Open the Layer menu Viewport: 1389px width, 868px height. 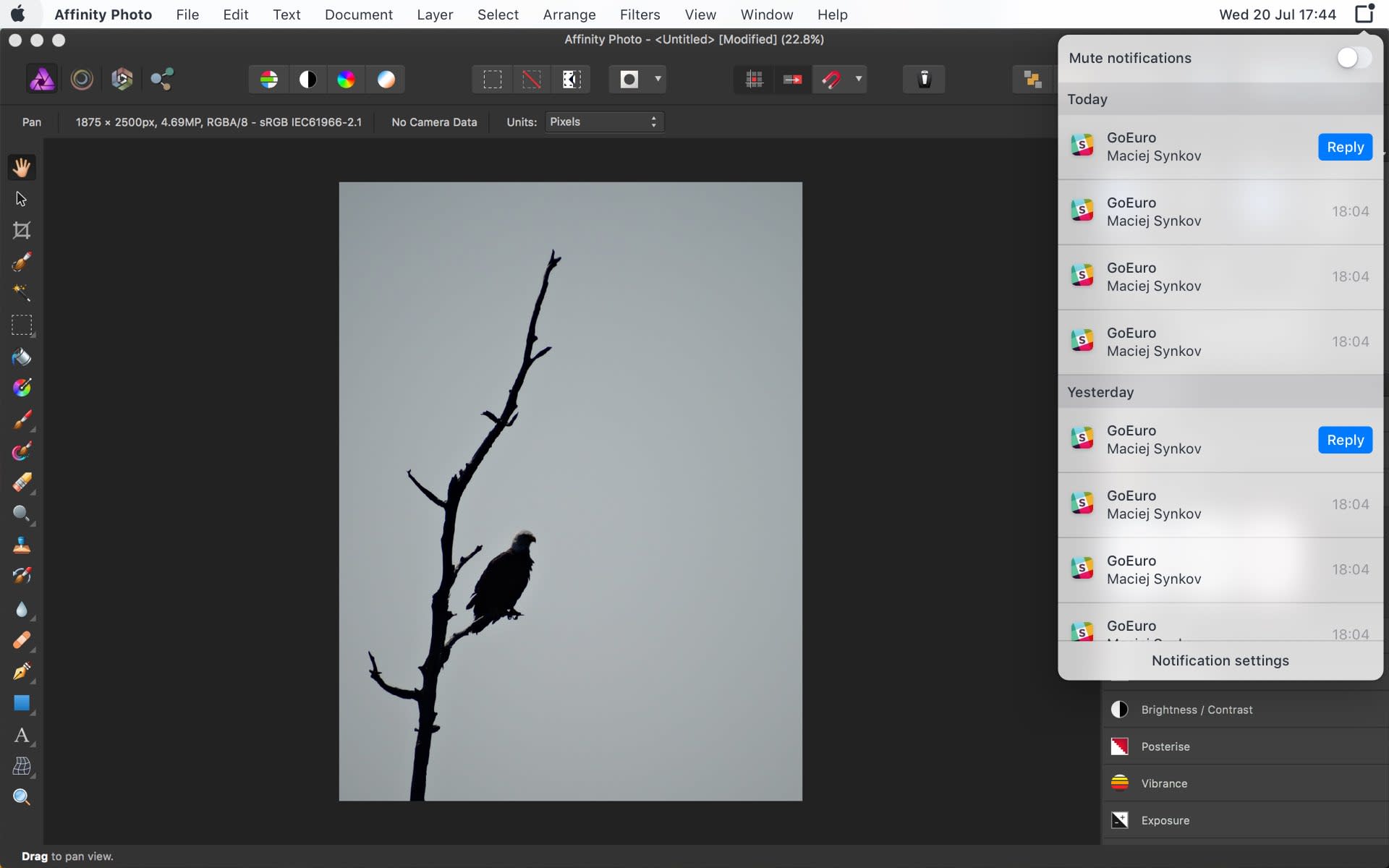pyautogui.click(x=434, y=14)
